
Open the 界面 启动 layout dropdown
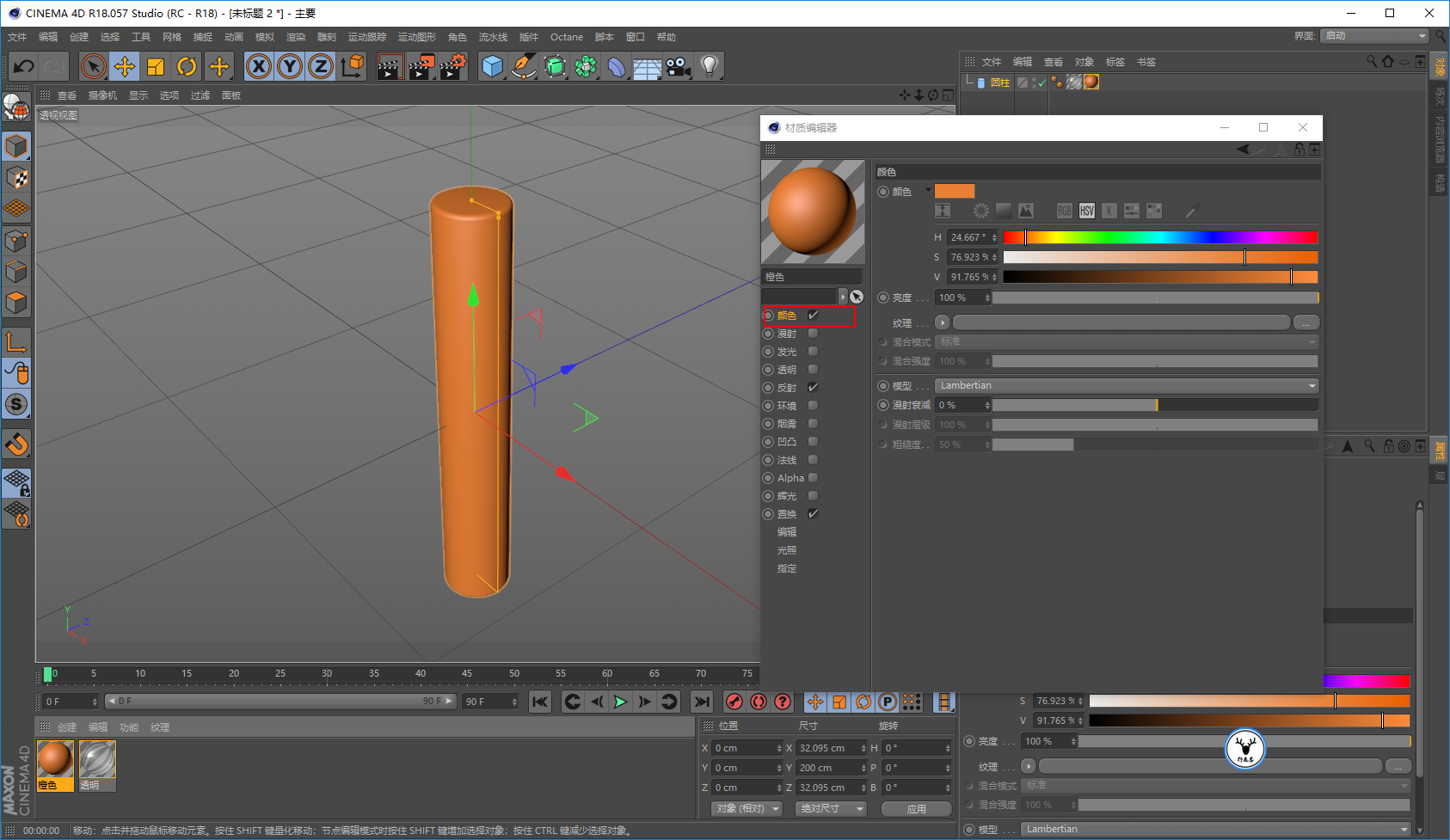pyautogui.click(x=1375, y=36)
